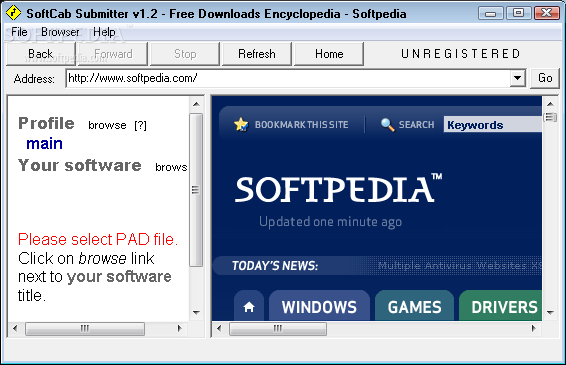Click browse link next to Your software
Screen dimensions: 566x365
171,167
